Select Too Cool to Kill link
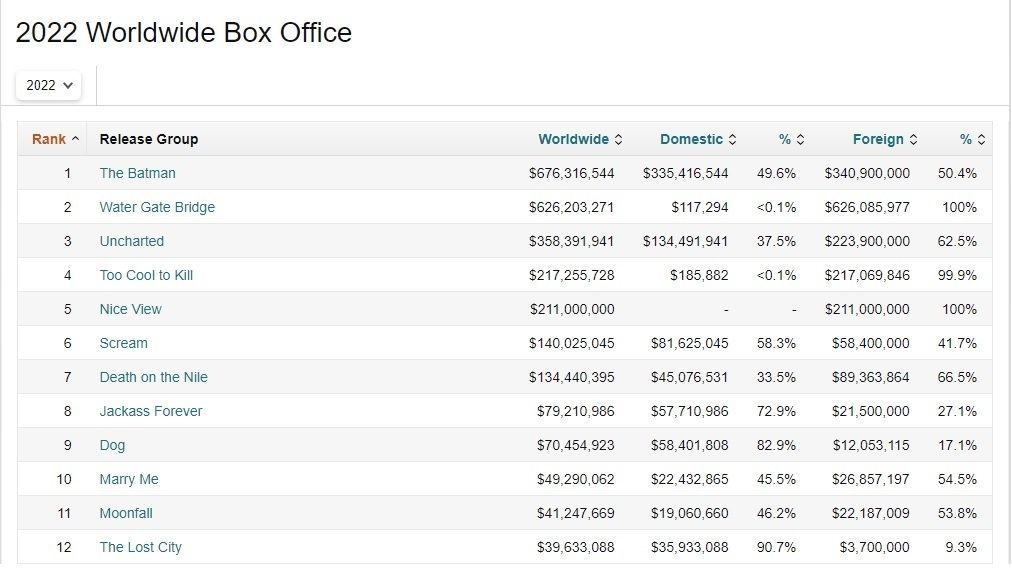This screenshot has width=1012, height=576. 146,275
